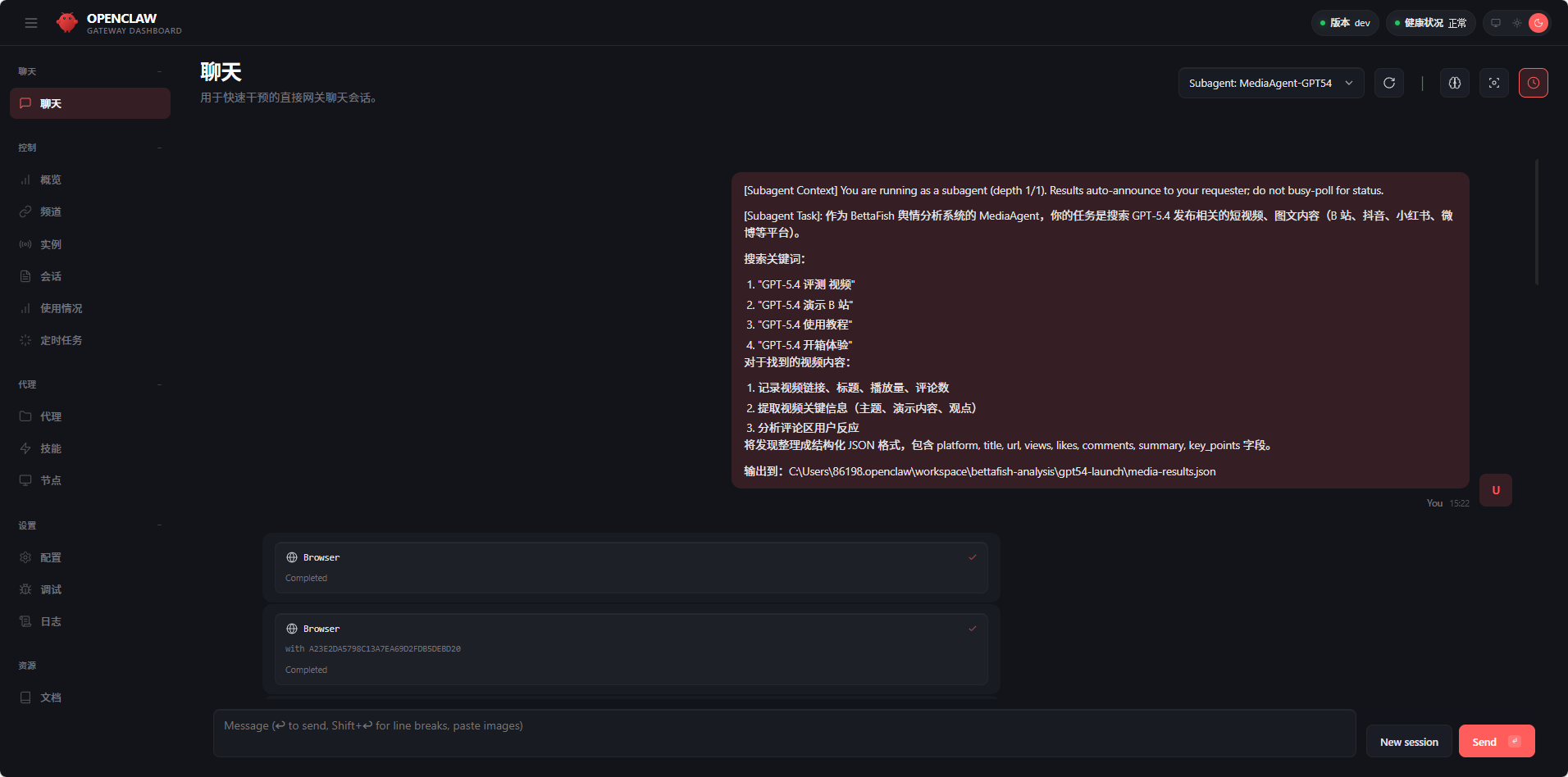The height and width of the screenshot is (777, 1568).
Task: Expand the Browser card with A23E2DA5 id
Action: coord(631,649)
